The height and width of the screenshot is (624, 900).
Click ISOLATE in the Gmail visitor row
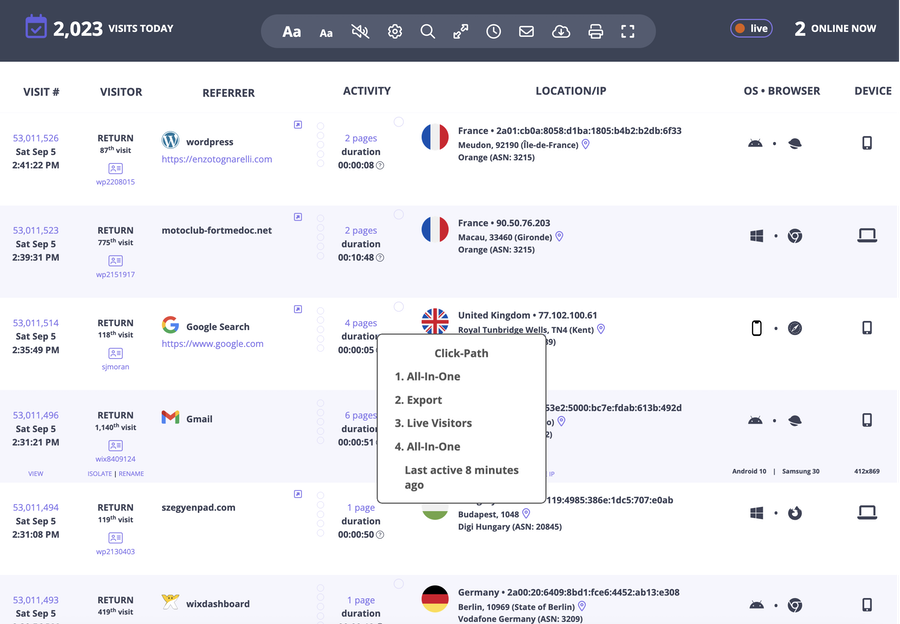point(100,474)
